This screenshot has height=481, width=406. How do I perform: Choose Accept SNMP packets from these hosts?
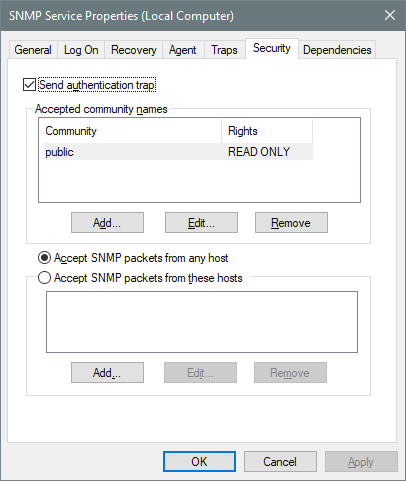click(x=44, y=278)
